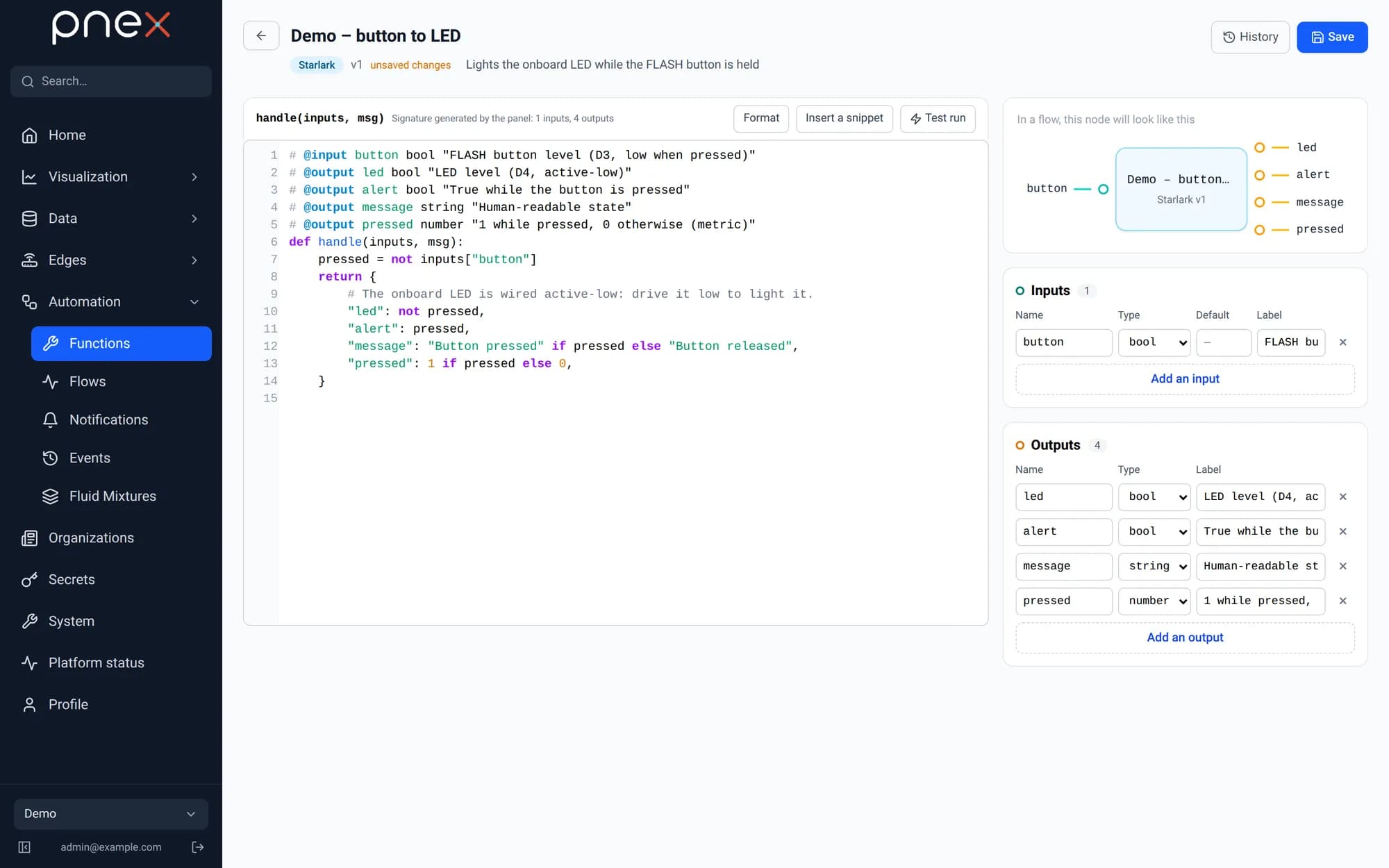Open System settings
The width and height of the screenshot is (1389, 868).
coord(111,621)
